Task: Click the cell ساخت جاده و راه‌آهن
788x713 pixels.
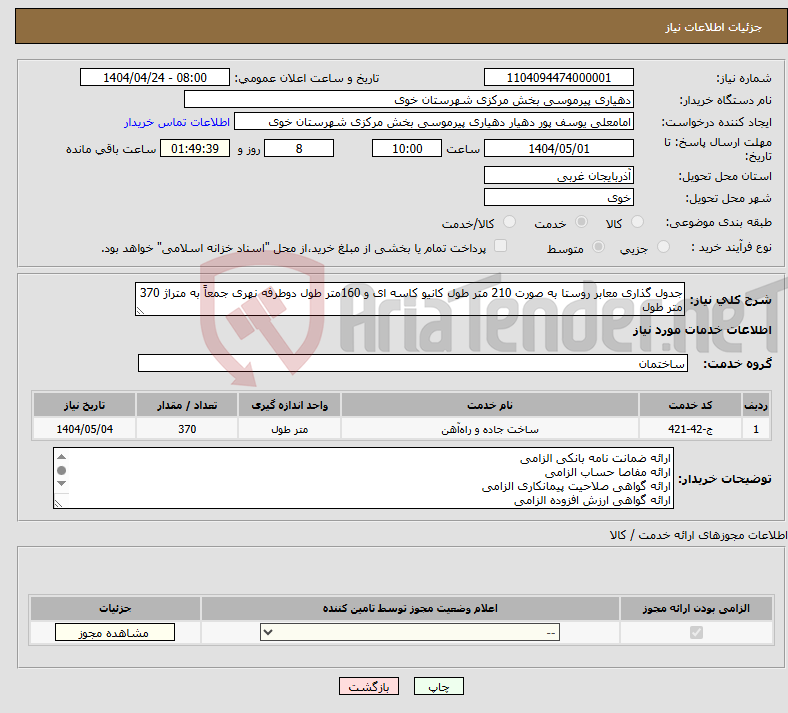Action: tap(490, 429)
